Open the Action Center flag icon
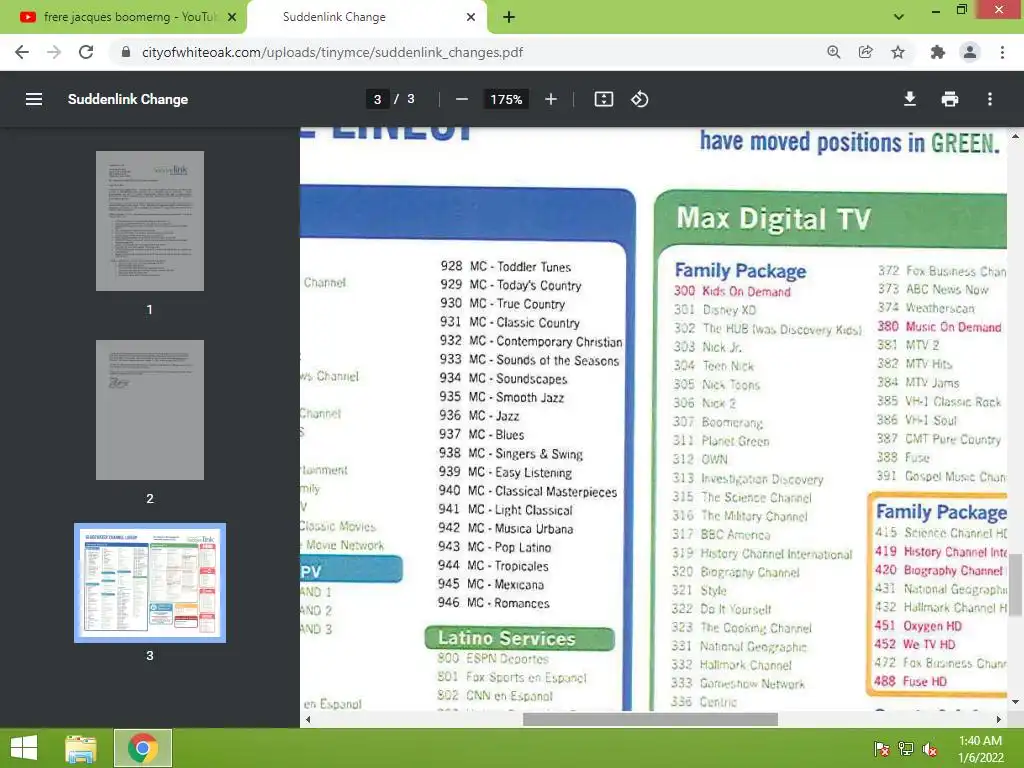1024x768 pixels. point(882,748)
